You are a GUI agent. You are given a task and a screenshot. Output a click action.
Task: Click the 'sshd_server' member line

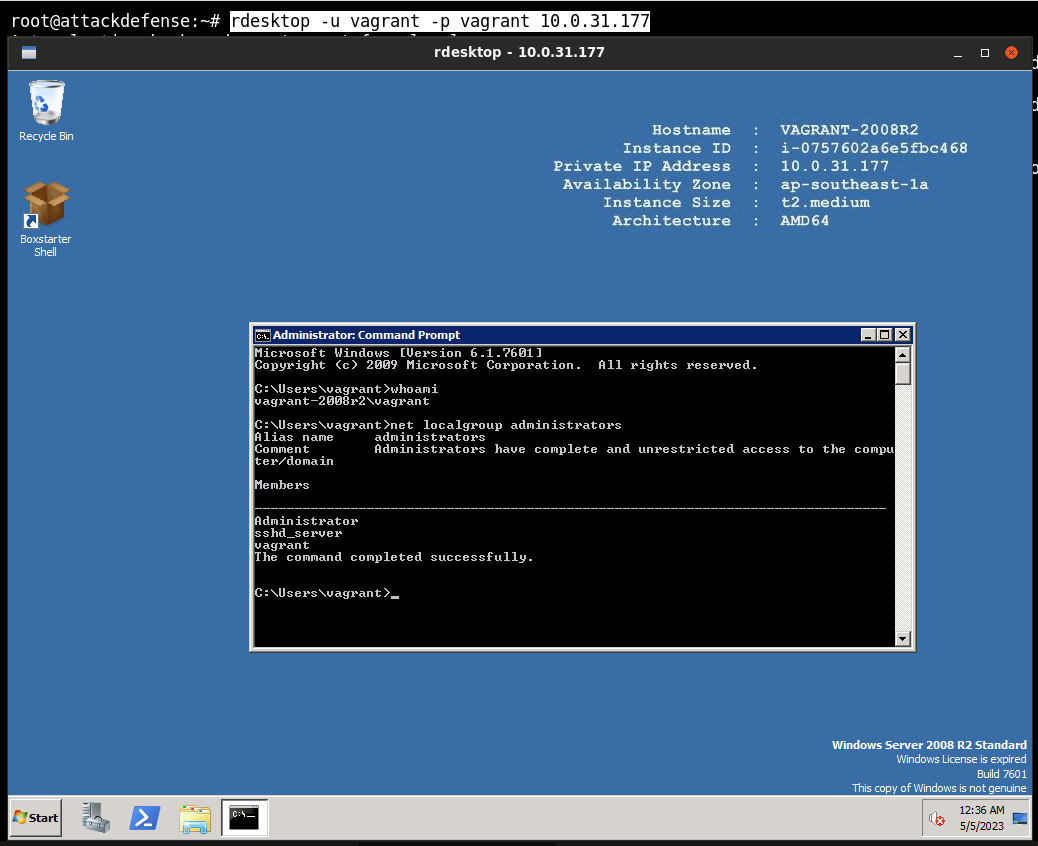(299, 534)
